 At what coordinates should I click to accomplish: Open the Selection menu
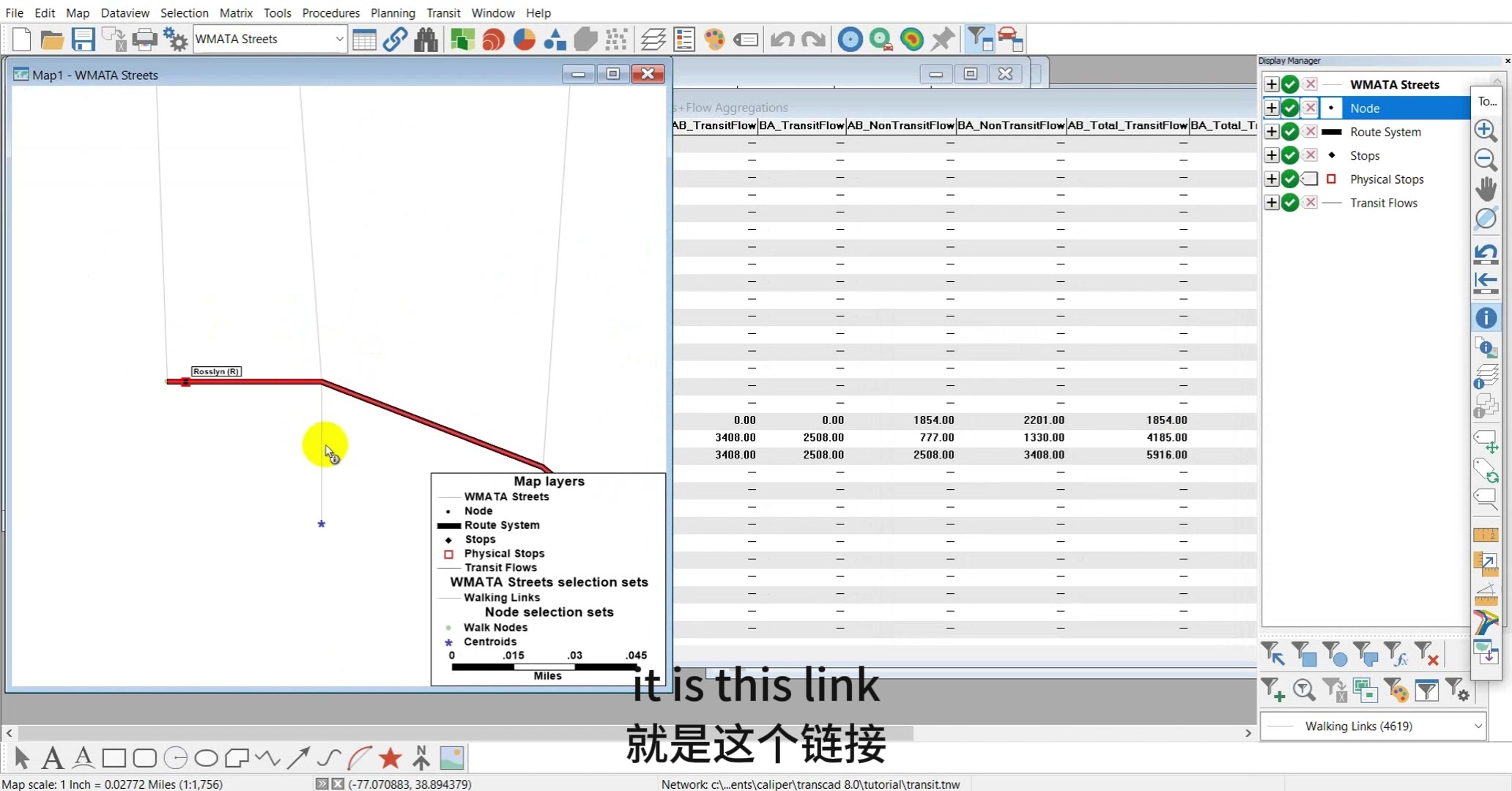coord(183,12)
